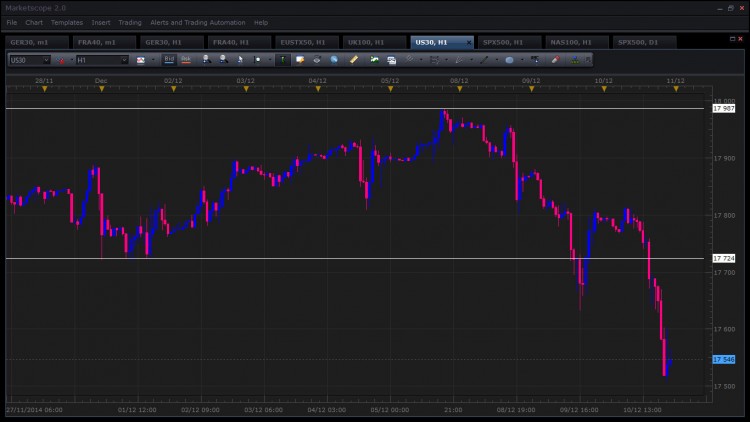The image size is (750, 422).
Task: Click the last toolbar icon
Action: point(588,60)
